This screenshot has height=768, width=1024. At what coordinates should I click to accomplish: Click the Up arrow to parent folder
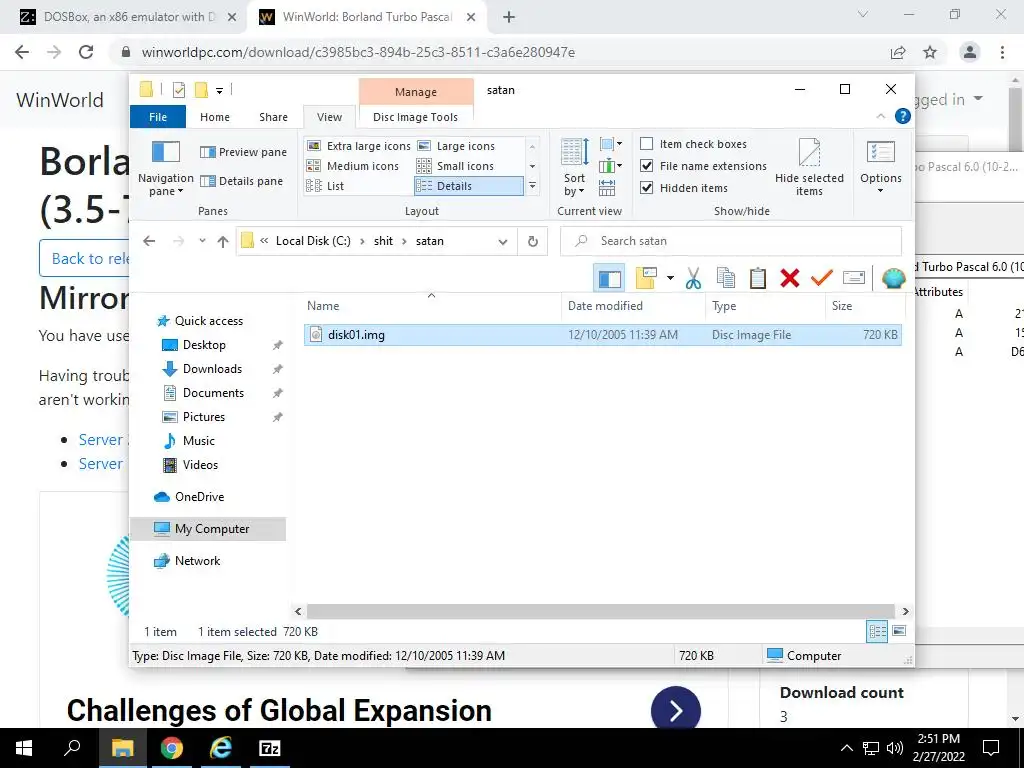[223, 242]
